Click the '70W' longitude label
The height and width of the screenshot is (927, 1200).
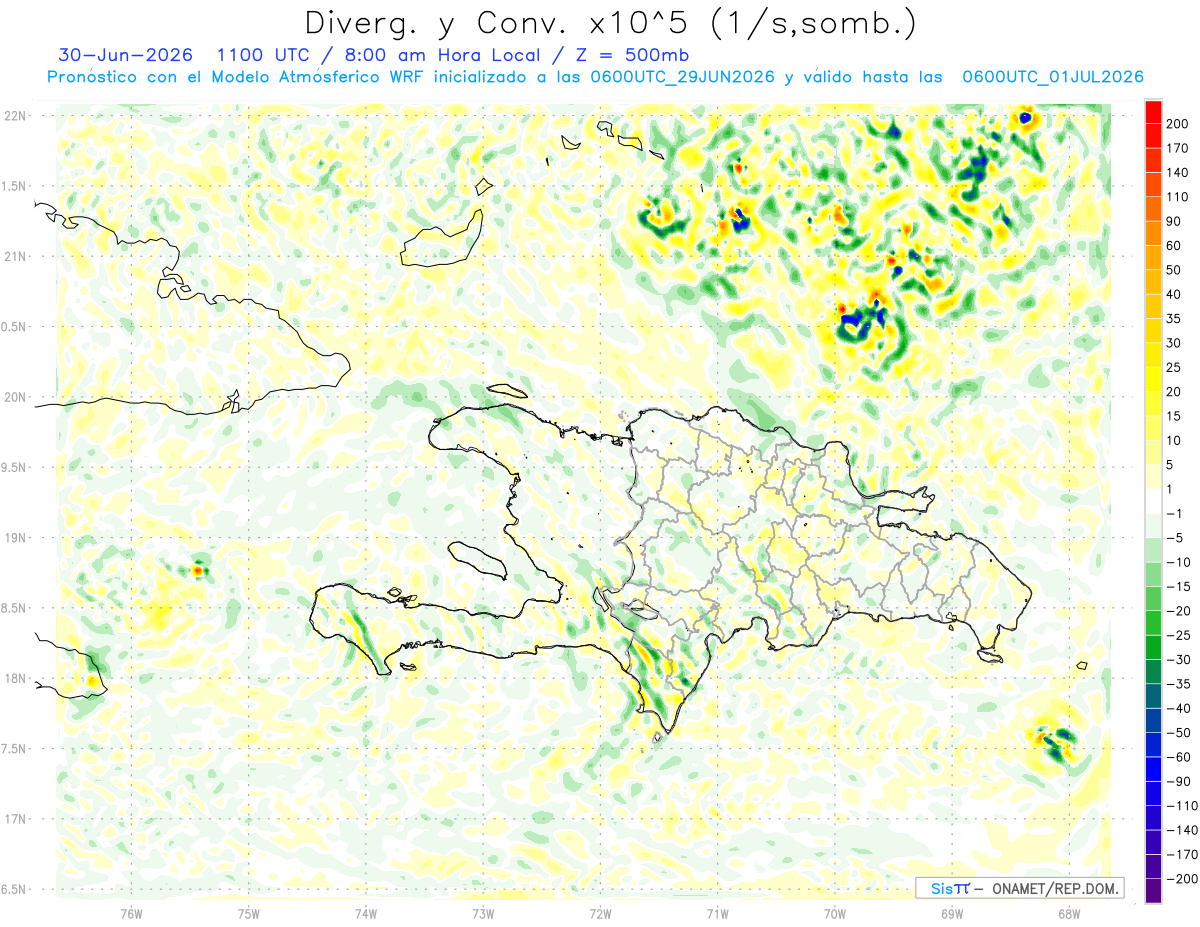pos(834,913)
